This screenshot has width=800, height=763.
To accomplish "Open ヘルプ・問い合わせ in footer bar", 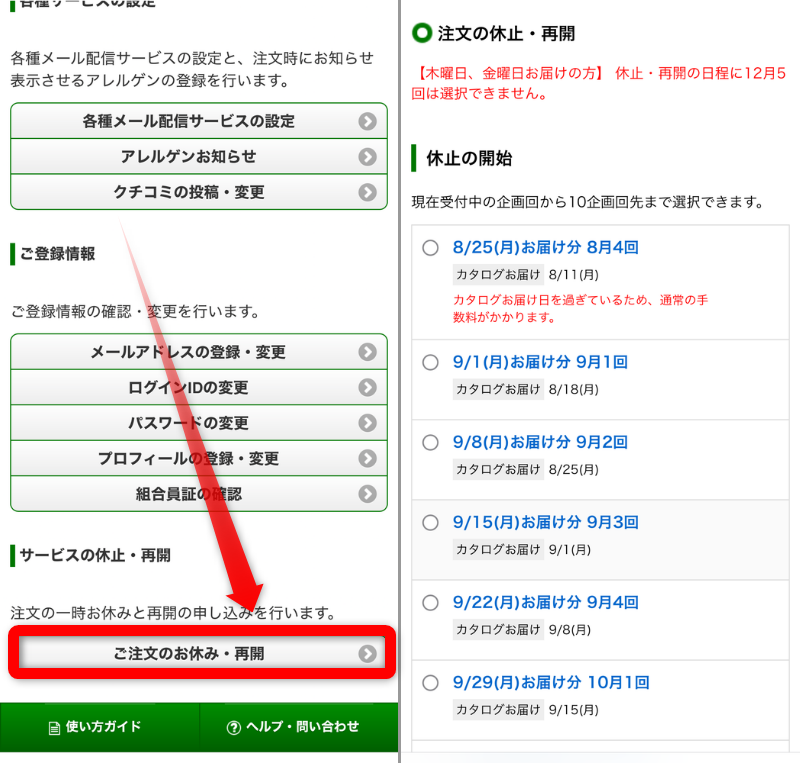I will 299,727.
